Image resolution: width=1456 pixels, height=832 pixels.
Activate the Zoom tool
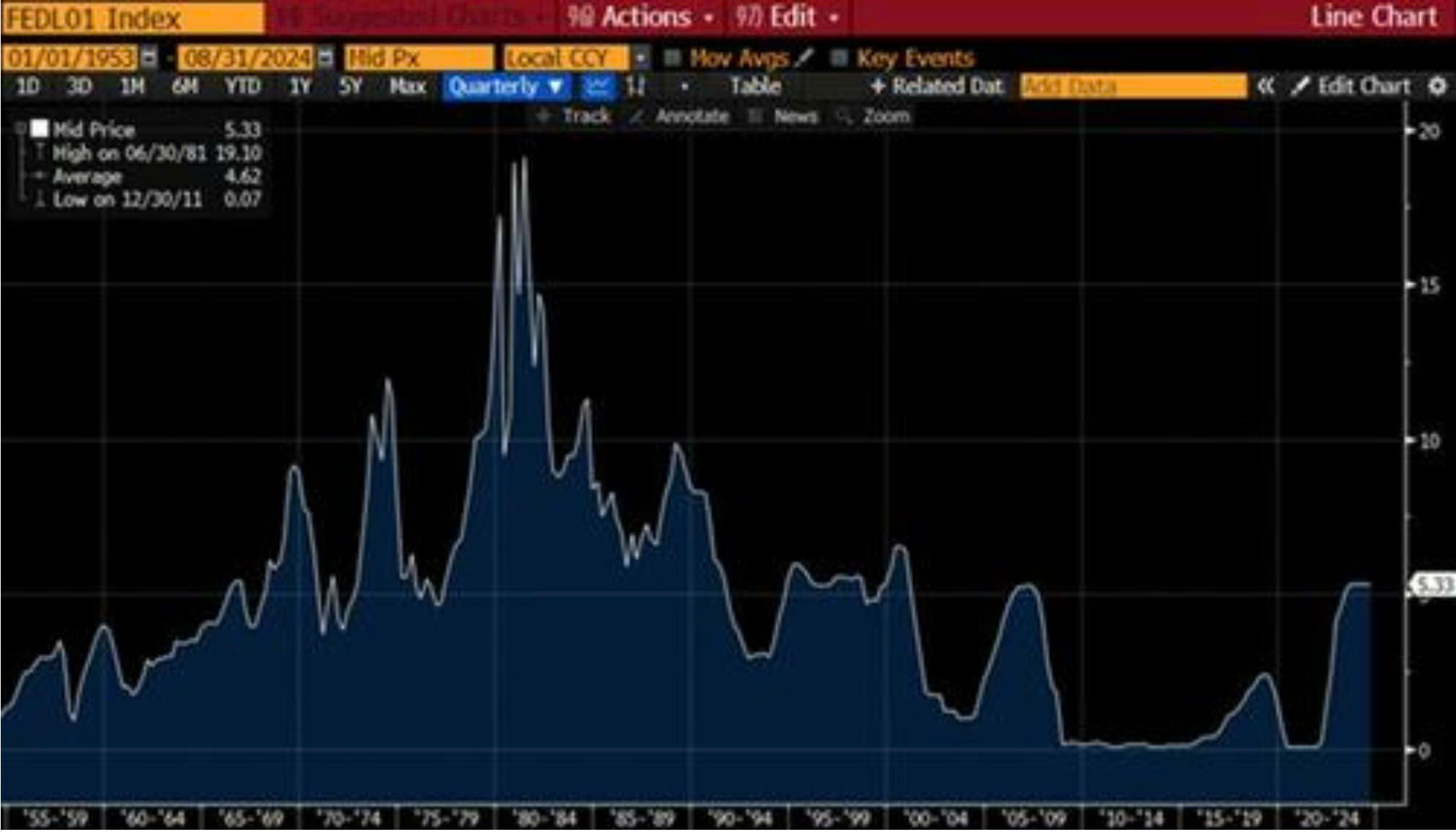874,116
